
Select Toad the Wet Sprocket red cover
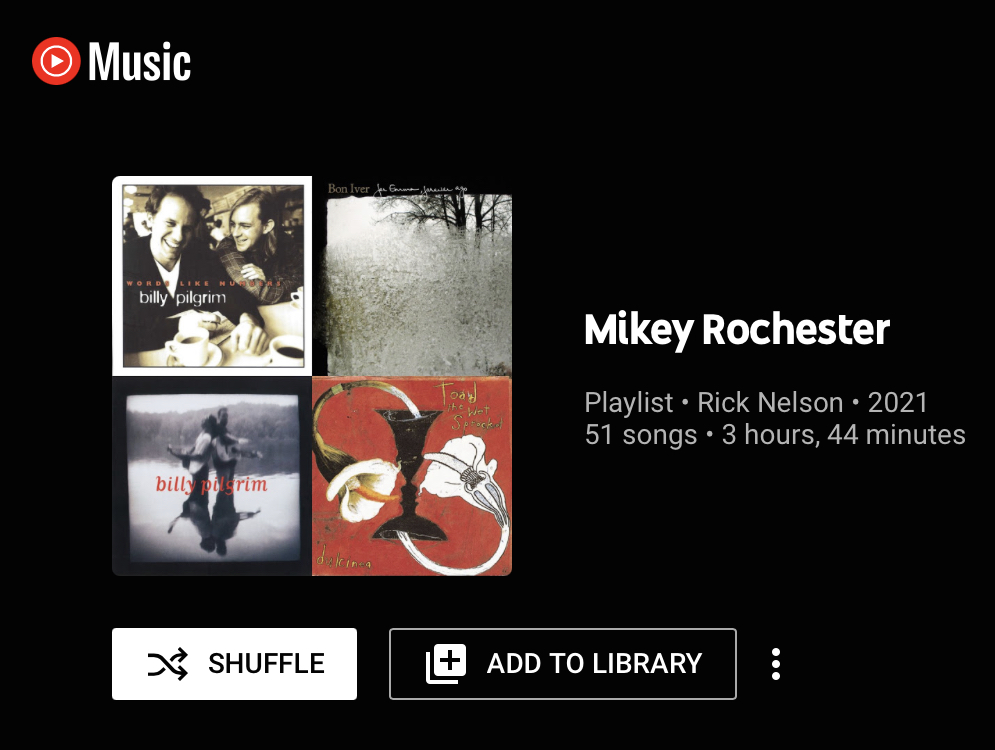click(x=412, y=476)
